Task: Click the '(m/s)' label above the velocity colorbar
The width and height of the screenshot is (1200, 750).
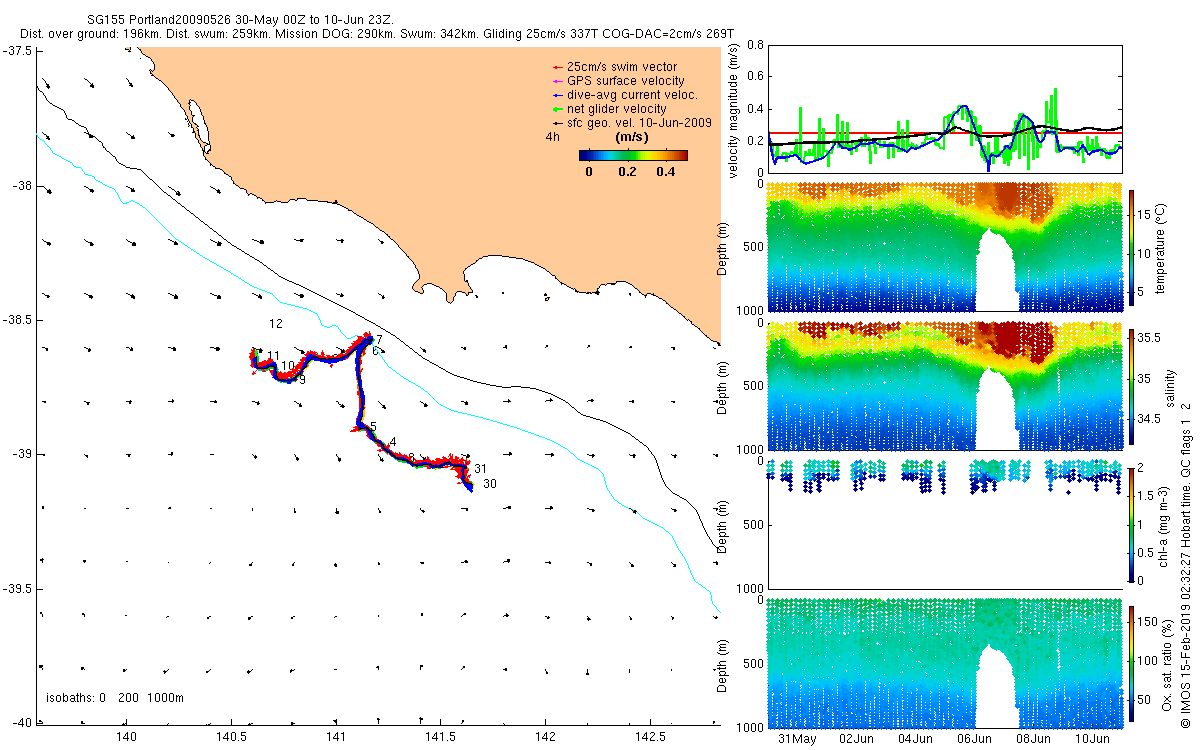Action: (632, 137)
